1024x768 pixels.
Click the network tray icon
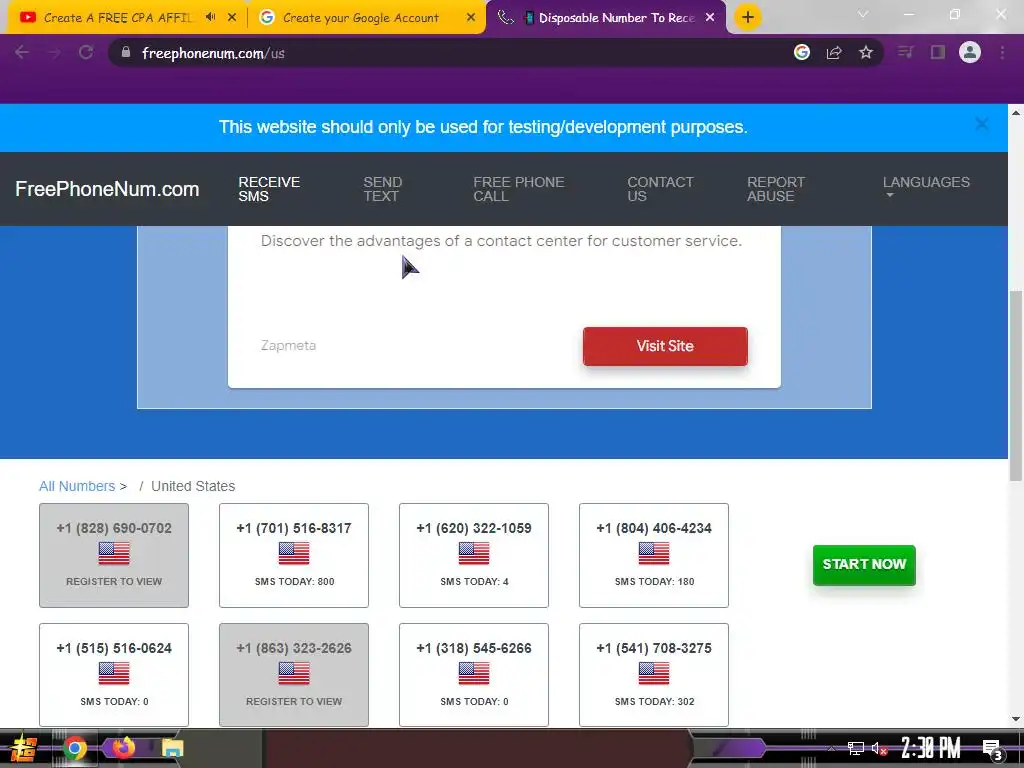(x=856, y=749)
